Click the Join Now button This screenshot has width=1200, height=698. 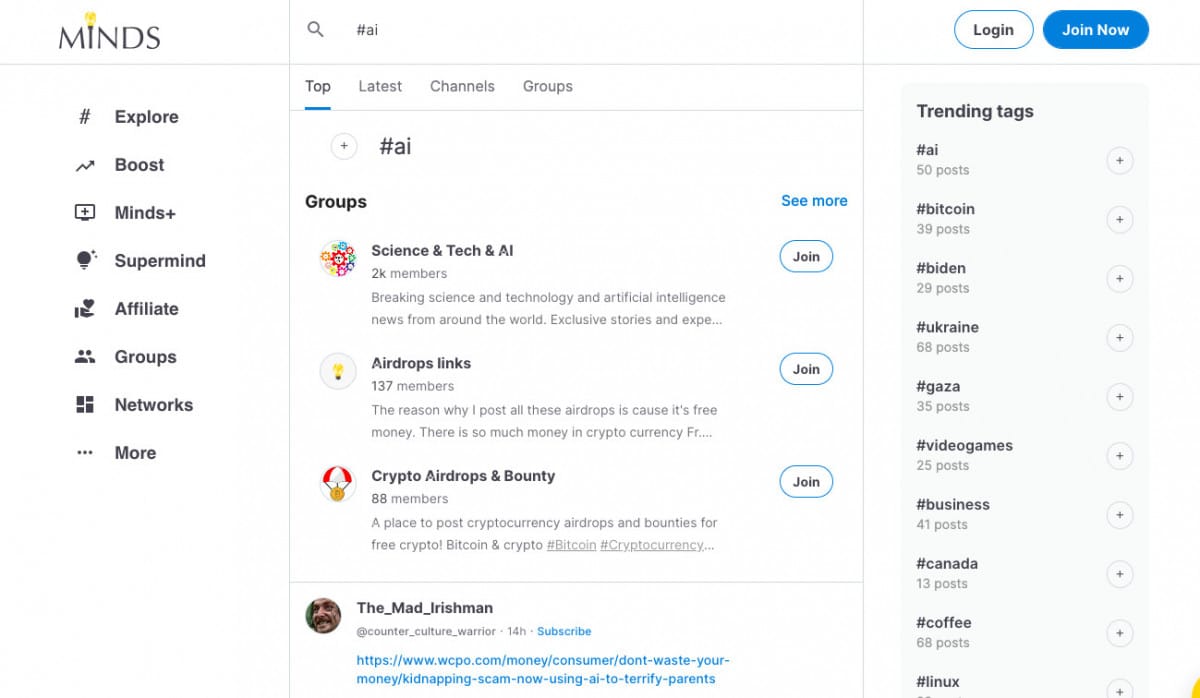pos(1096,30)
